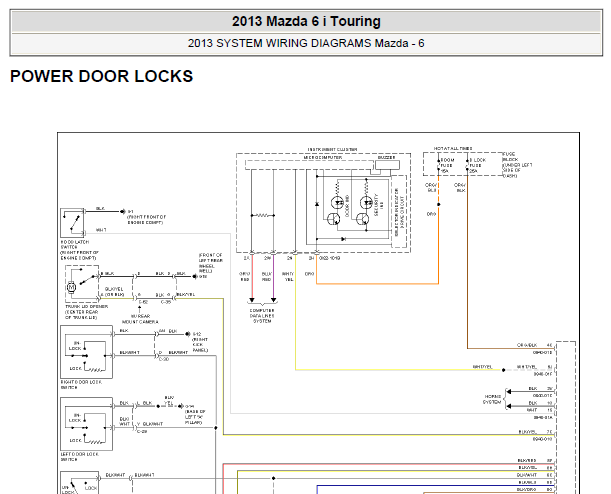Click the resistor symbol in the instrument cluster

pyautogui.click(x=263, y=215)
